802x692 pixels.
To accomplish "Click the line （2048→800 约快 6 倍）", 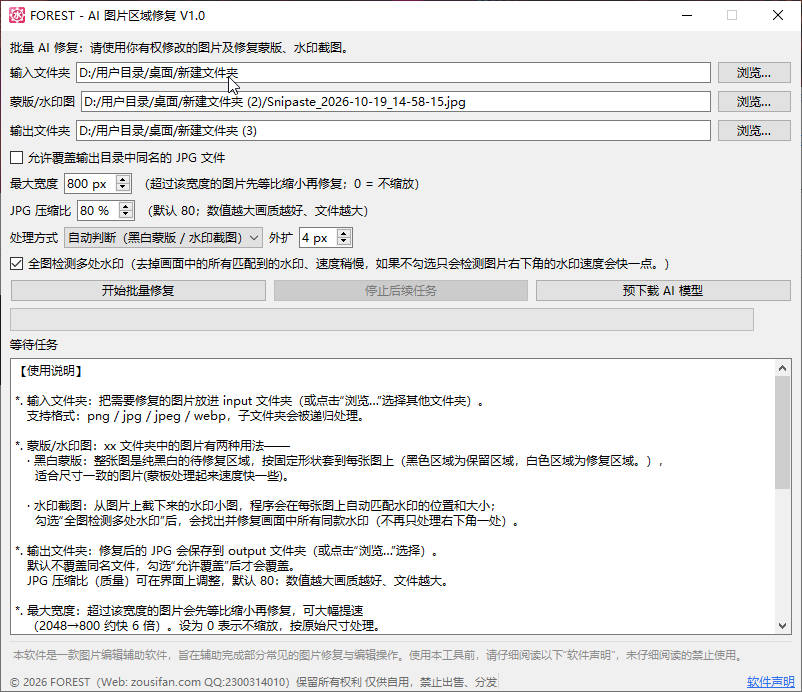I will tap(206, 626).
